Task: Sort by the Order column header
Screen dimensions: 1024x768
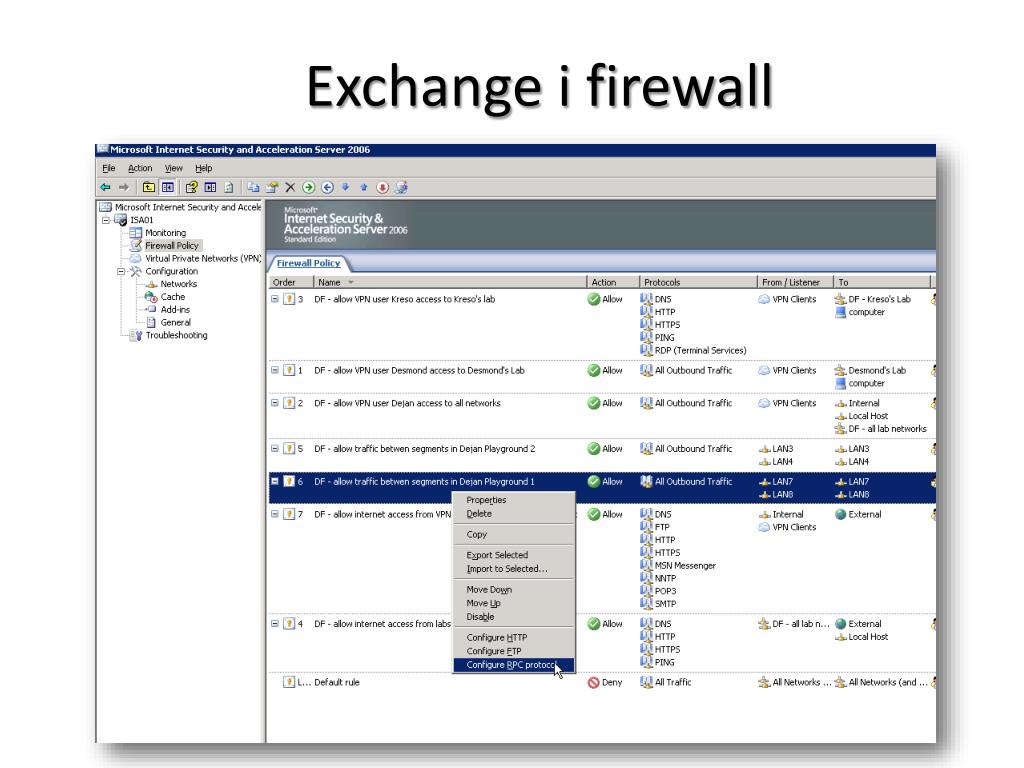Action: click(291, 282)
